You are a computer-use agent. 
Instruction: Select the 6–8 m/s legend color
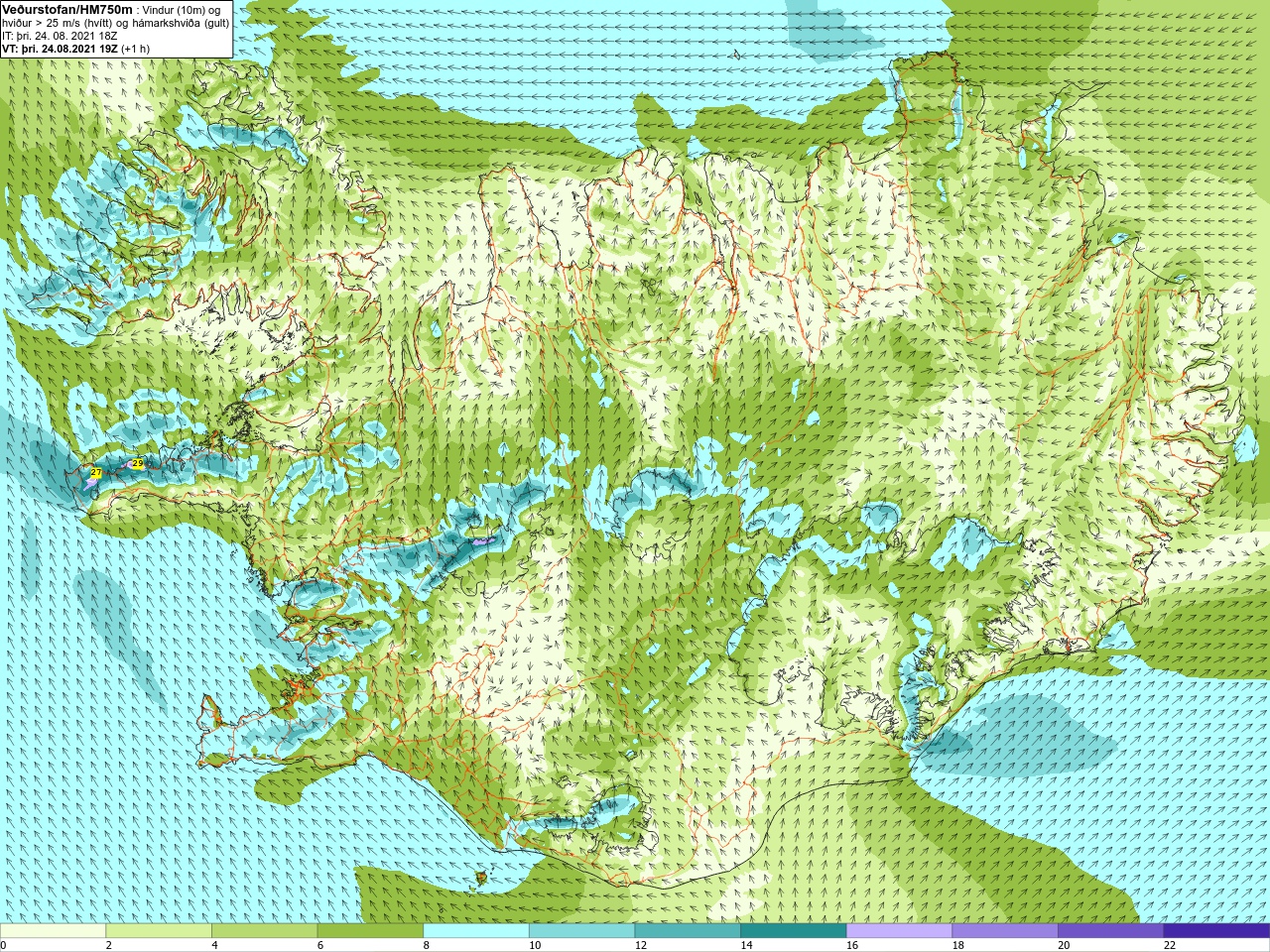(x=370, y=931)
